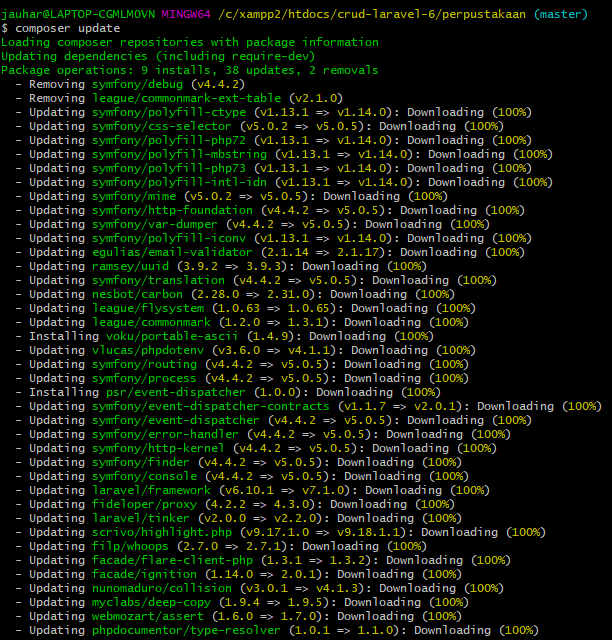The height and width of the screenshot is (640, 612).
Task: Click package name 'symfony/console'
Action: click(x=144, y=476)
